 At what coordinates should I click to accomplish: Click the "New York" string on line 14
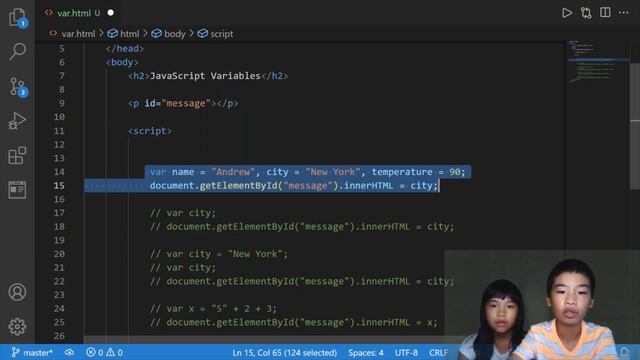click(x=333, y=172)
